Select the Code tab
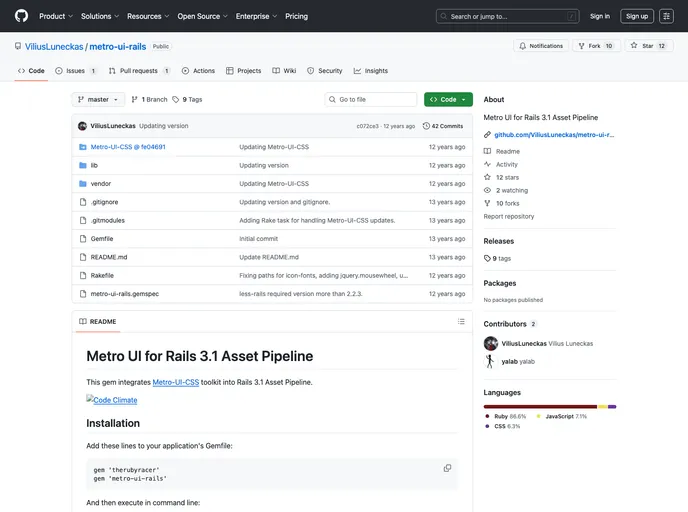Viewport: 688px width, 512px height. pyautogui.click(x=31, y=71)
